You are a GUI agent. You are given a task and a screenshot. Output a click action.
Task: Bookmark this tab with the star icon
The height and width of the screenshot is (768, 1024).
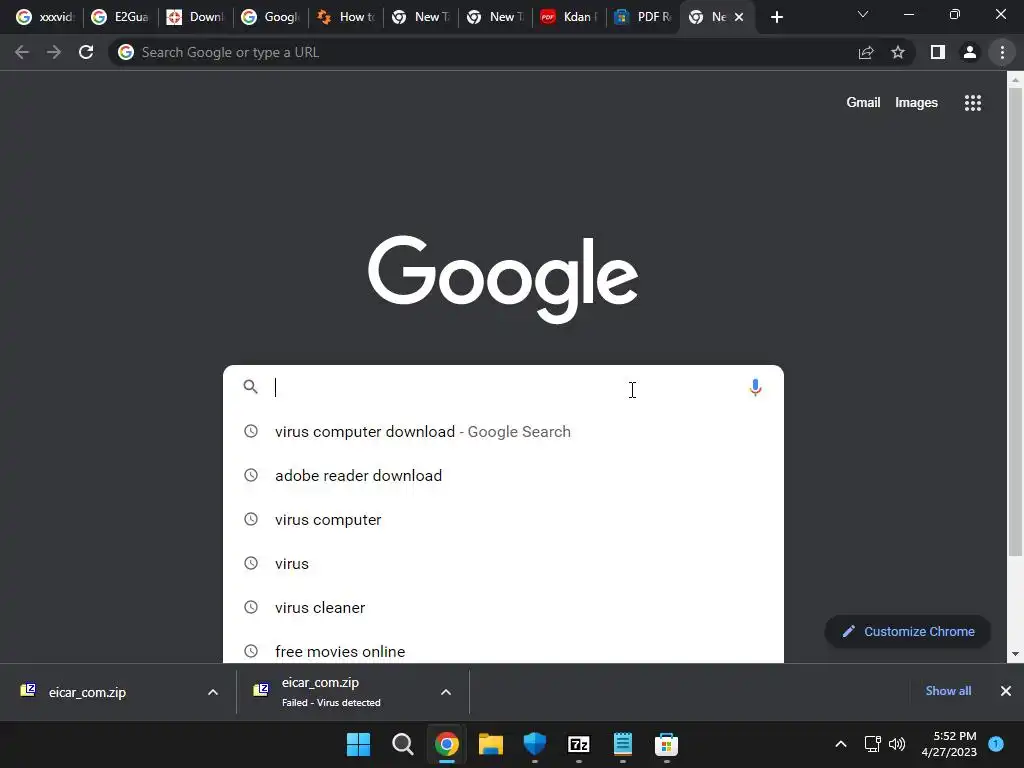[898, 52]
